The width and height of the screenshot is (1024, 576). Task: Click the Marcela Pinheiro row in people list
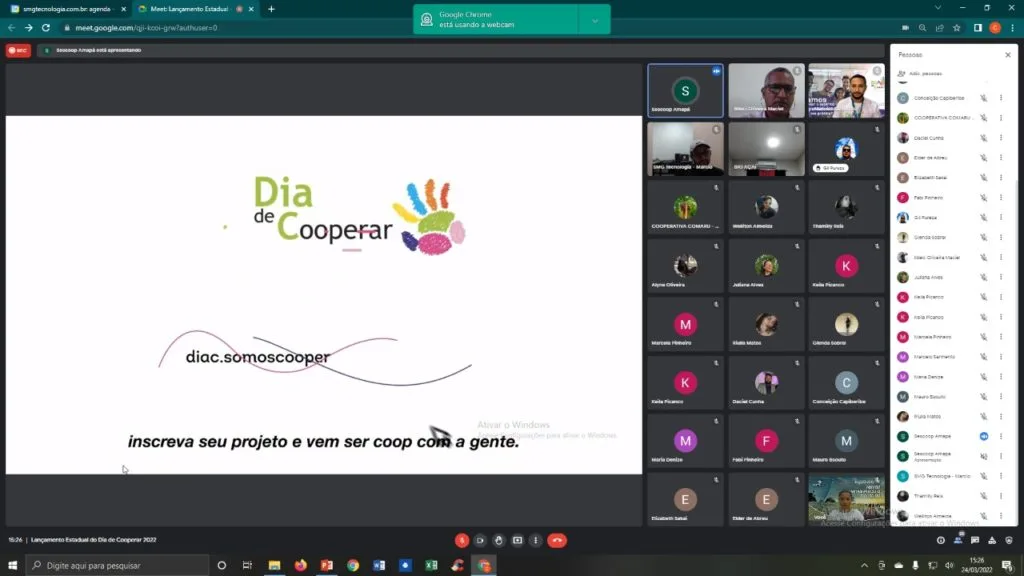pyautogui.click(x=952, y=337)
